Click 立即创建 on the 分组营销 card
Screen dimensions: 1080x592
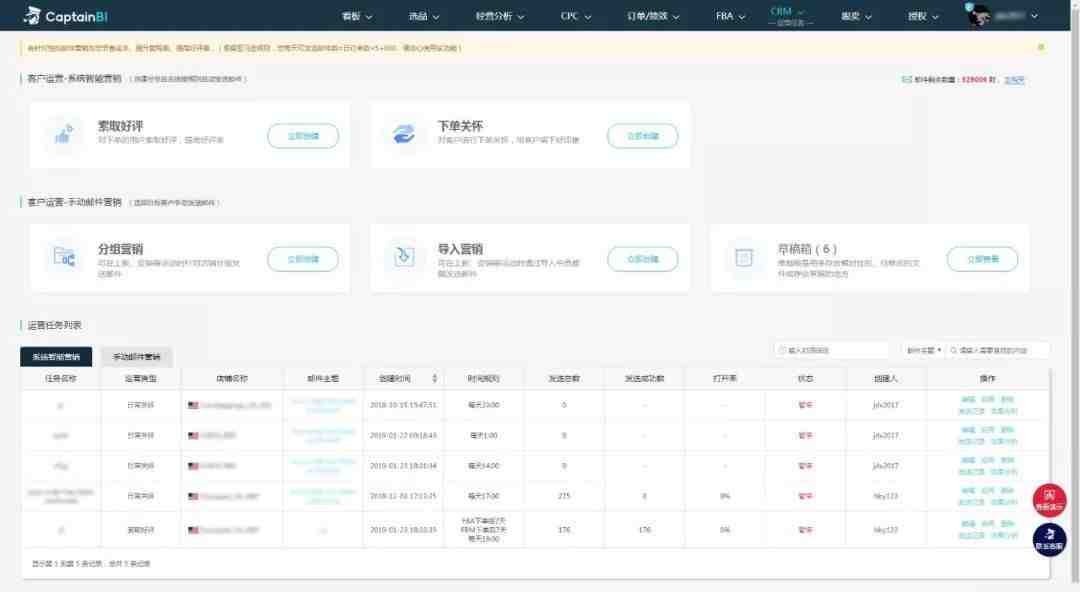[303, 259]
